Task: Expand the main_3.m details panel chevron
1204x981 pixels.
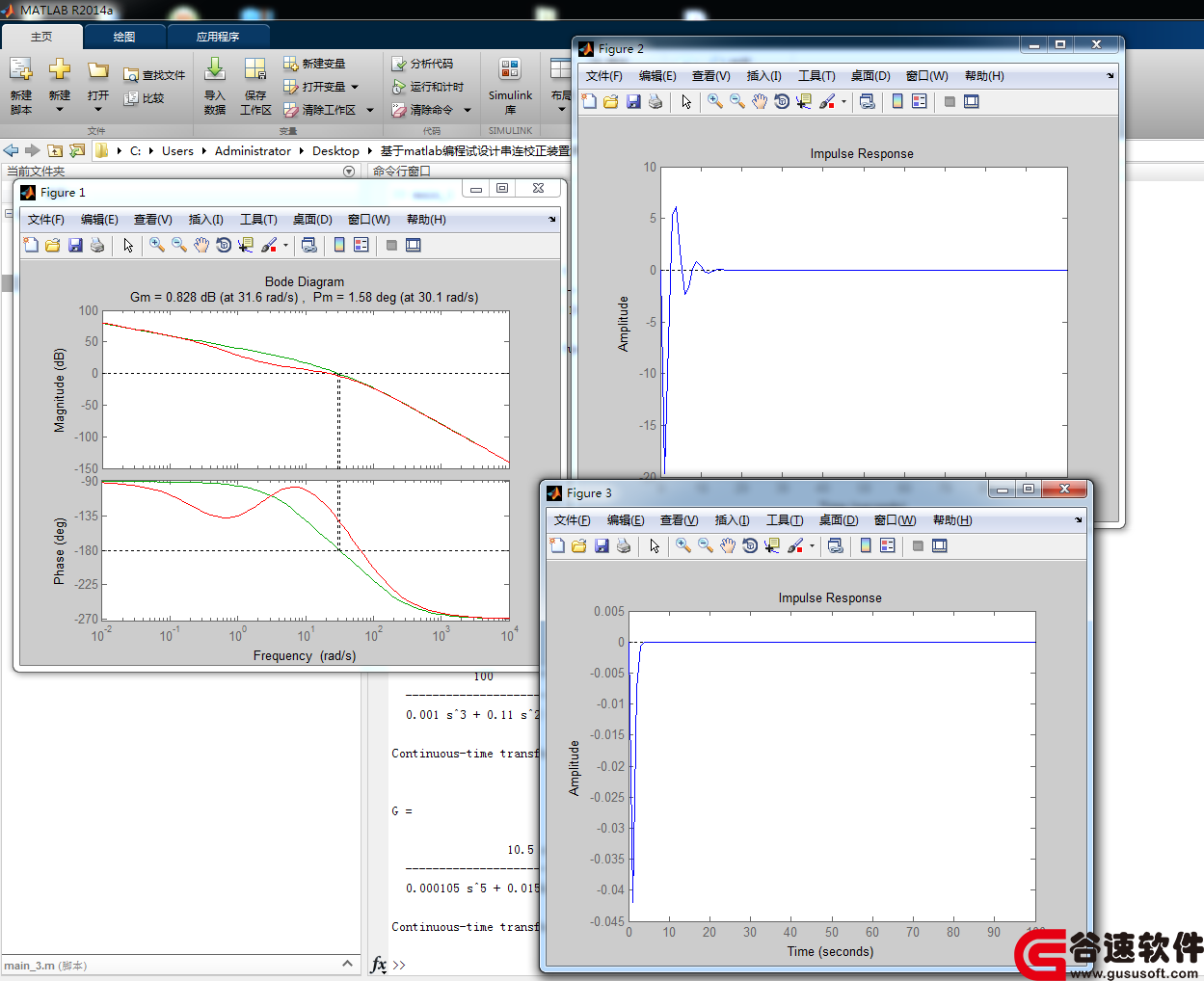Action: (x=347, y=964)
